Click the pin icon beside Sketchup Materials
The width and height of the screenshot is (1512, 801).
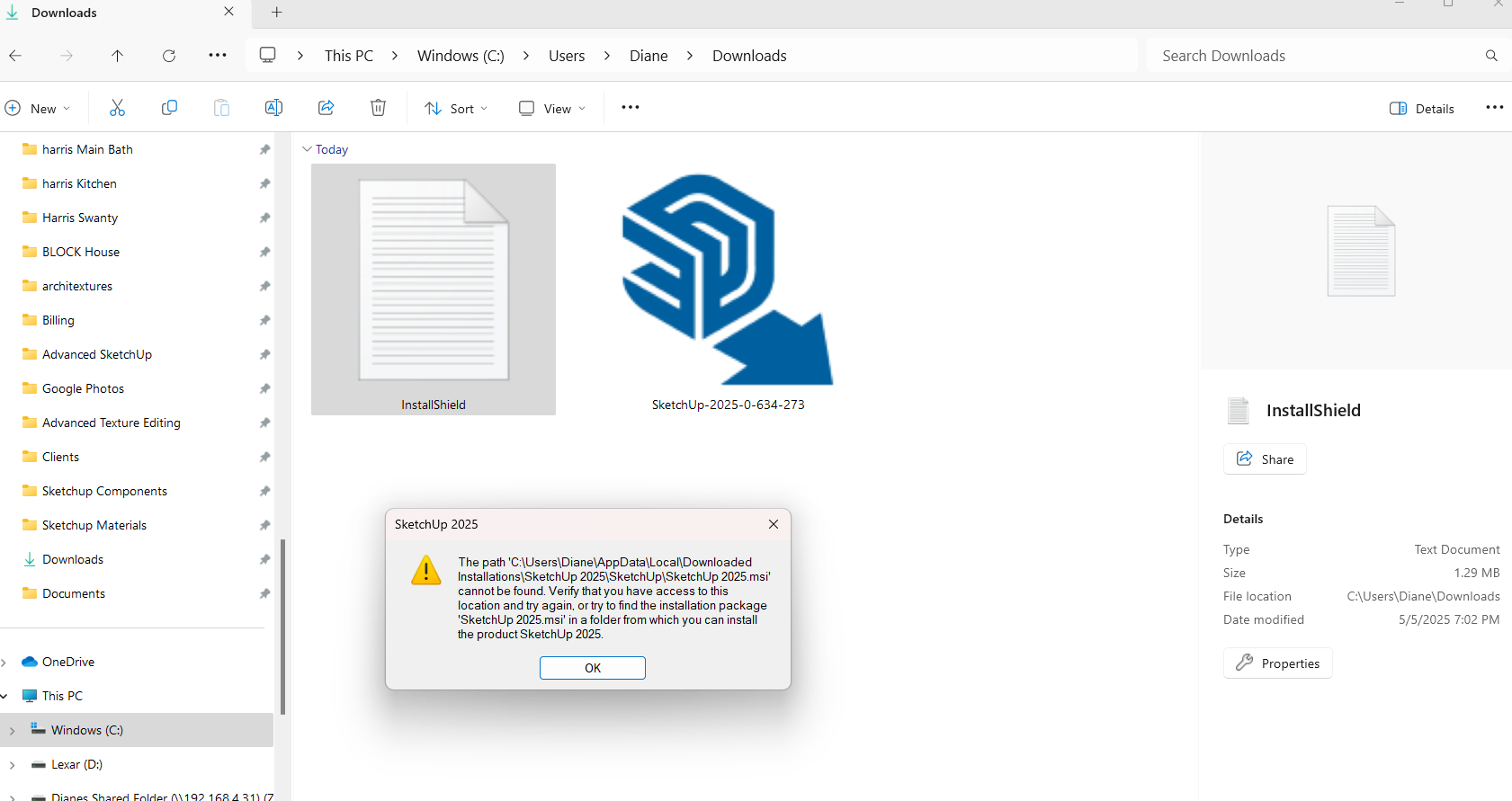tap(264, 525)
